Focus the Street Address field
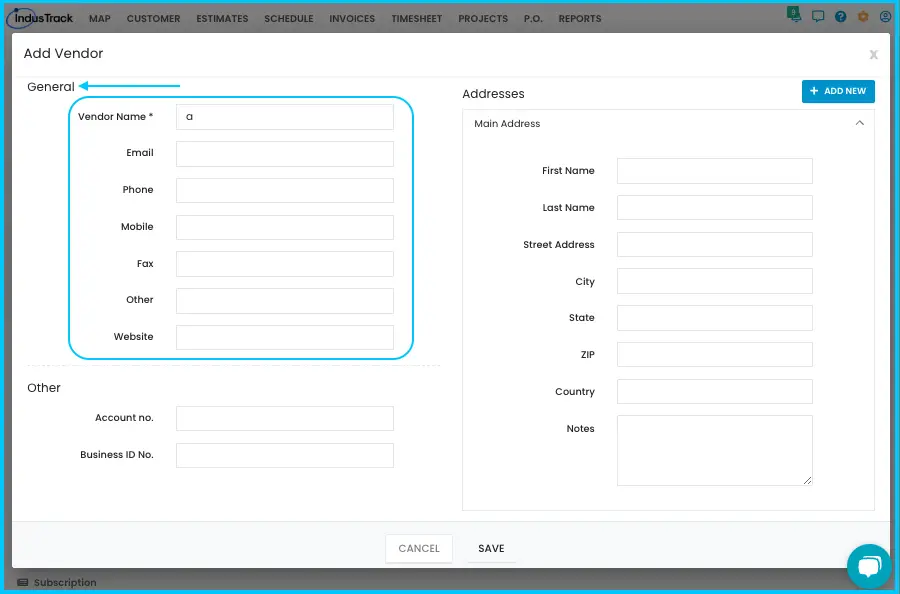The image size is (900, 594). 715,244
